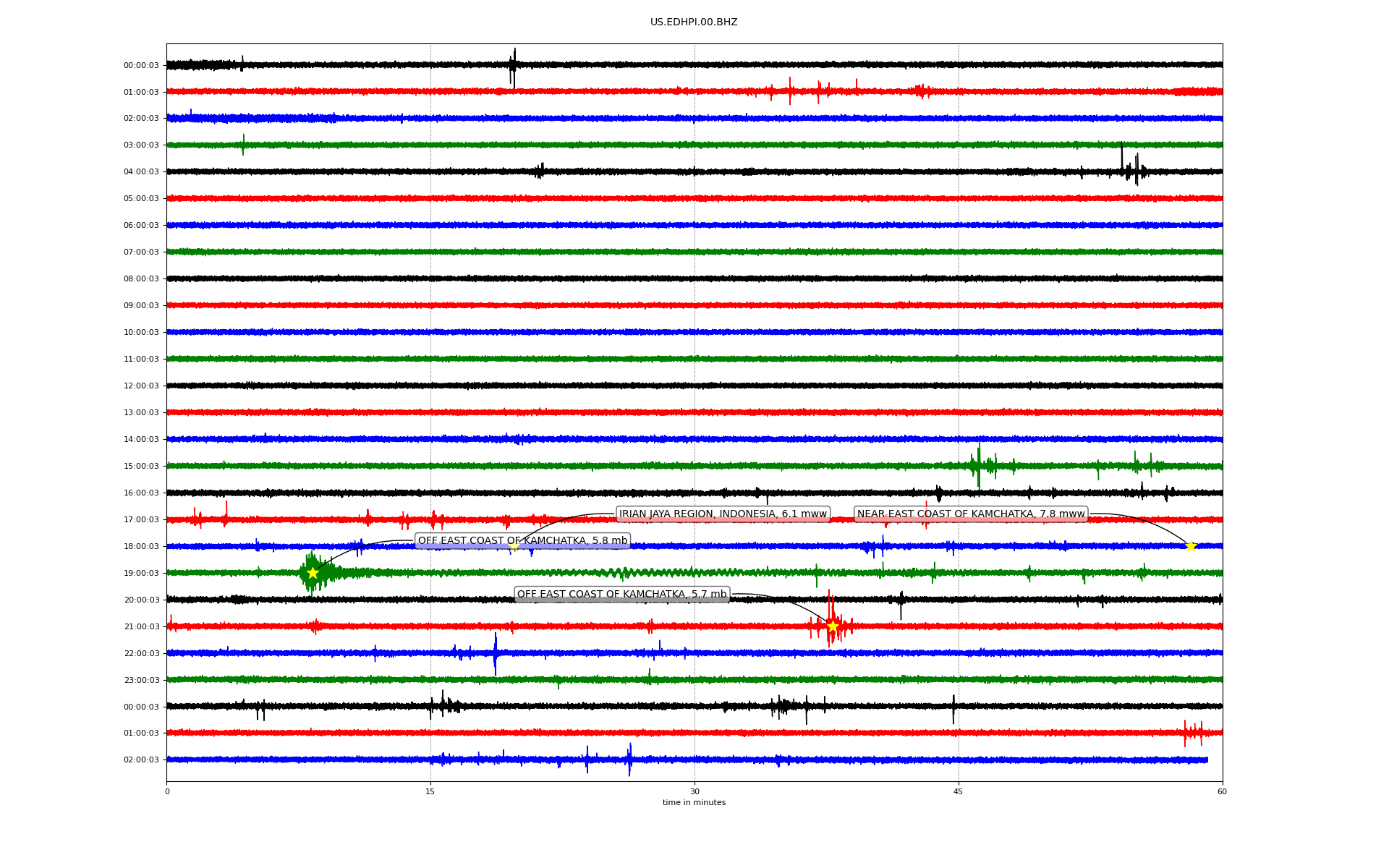Image resolution: width=1389 pixels, height=868 pixels.
Task: Click the star at end of 18:00:03 trace
Action: coord(1191,546)
